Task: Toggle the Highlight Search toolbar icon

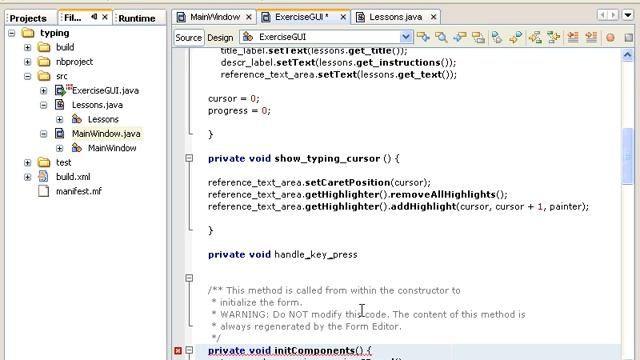Action: pyautogui.click(x=478, y=37)
